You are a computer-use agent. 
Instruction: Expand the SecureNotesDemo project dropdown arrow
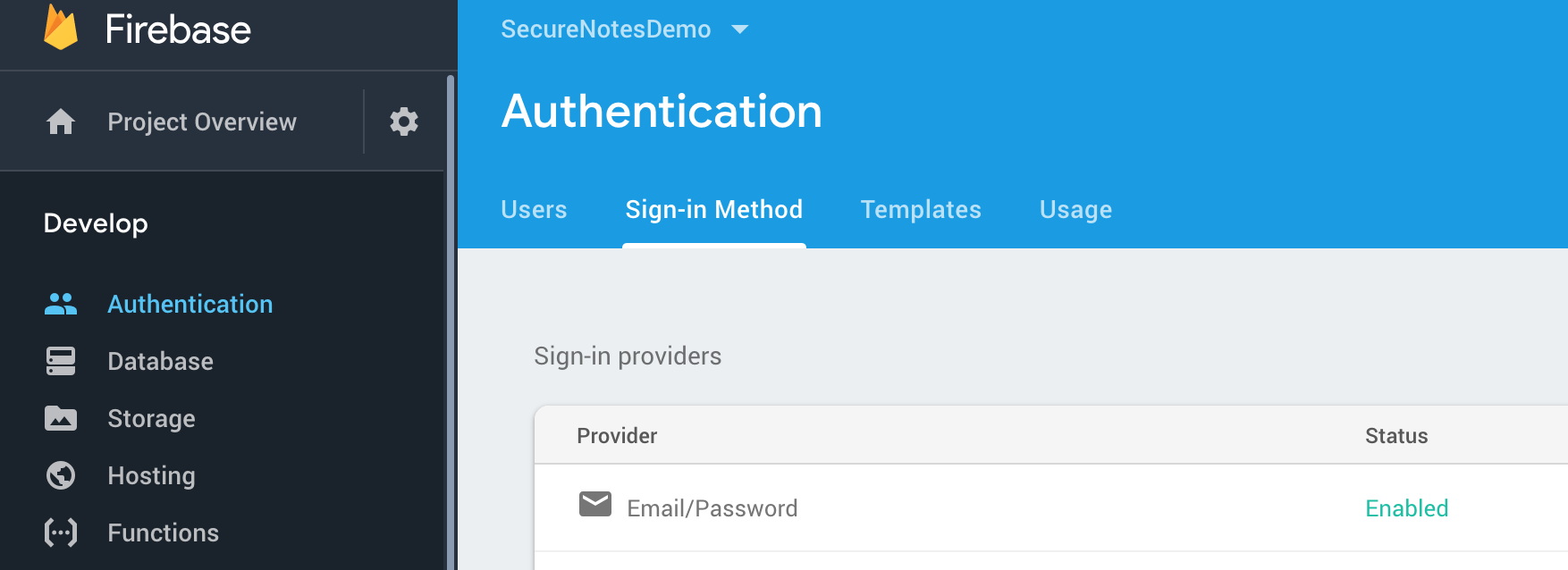tap(739, 29)
